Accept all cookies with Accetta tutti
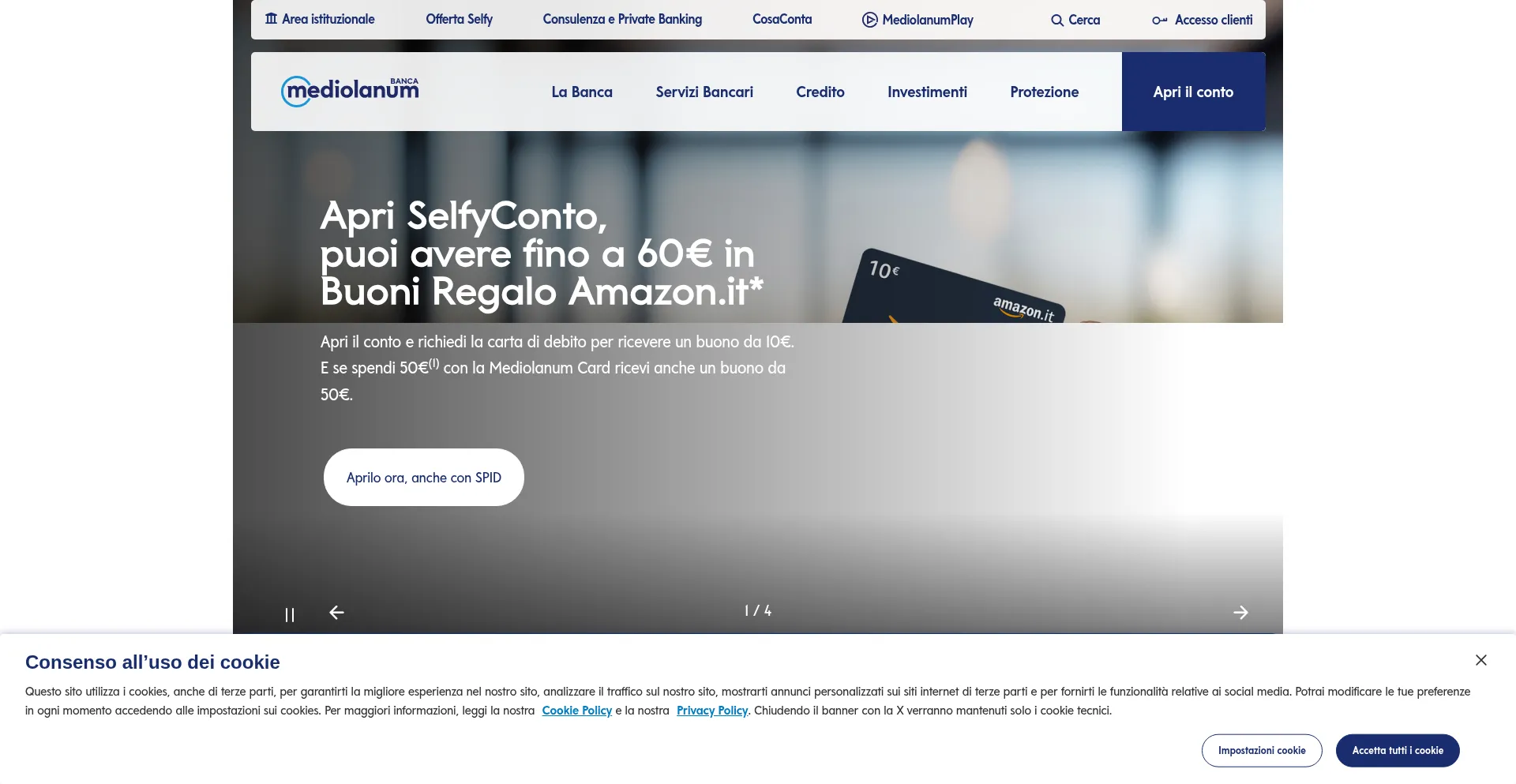This screenshot has height=784, width=1516. pos(1398,751)
